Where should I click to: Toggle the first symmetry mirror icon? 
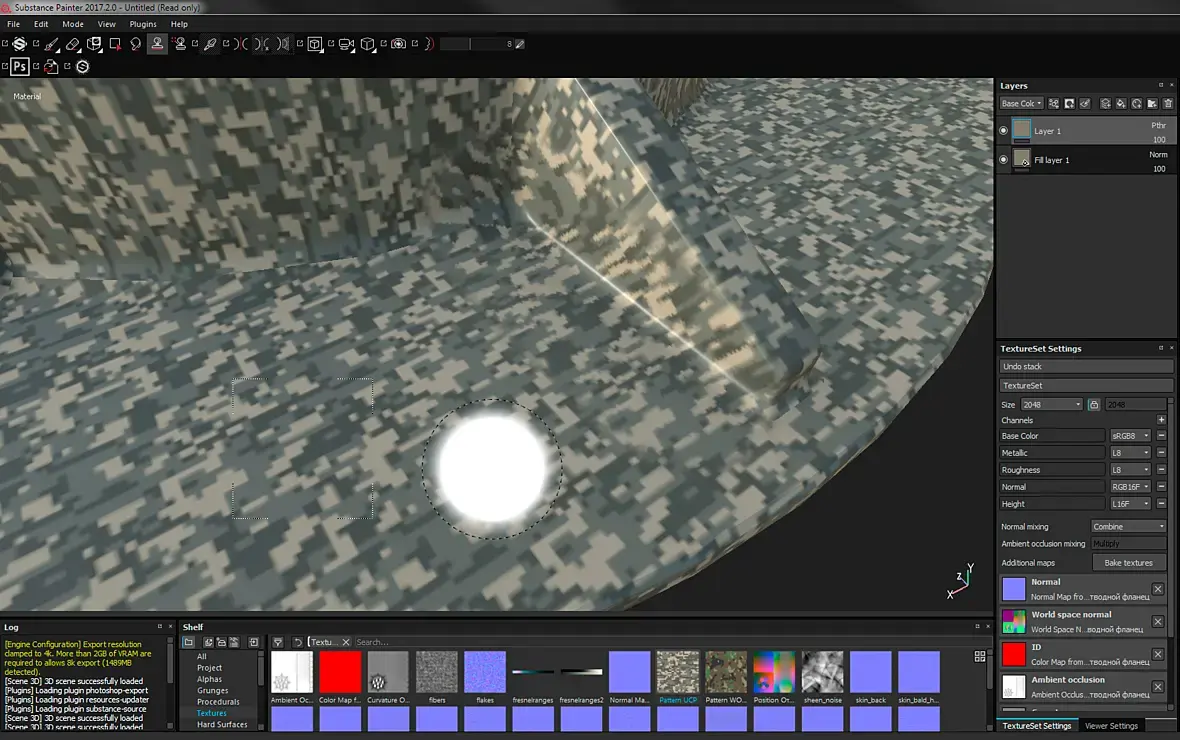pos(241,44)
